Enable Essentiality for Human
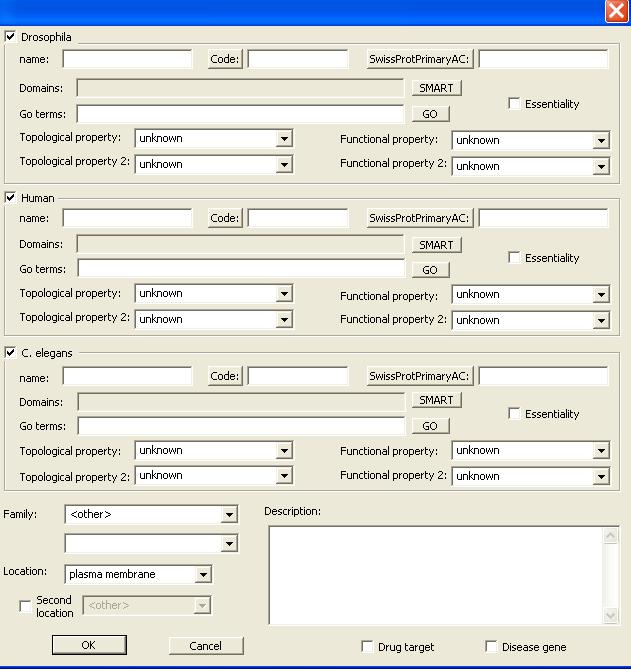The image size is (631, 670). point(514,258)
